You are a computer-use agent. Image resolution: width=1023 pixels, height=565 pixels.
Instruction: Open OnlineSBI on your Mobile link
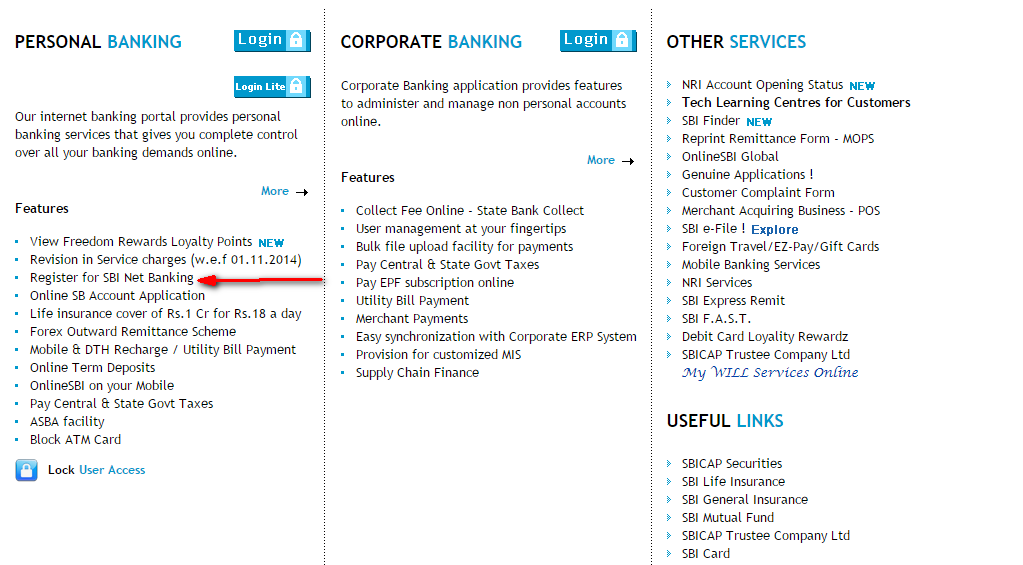[102, 386]
